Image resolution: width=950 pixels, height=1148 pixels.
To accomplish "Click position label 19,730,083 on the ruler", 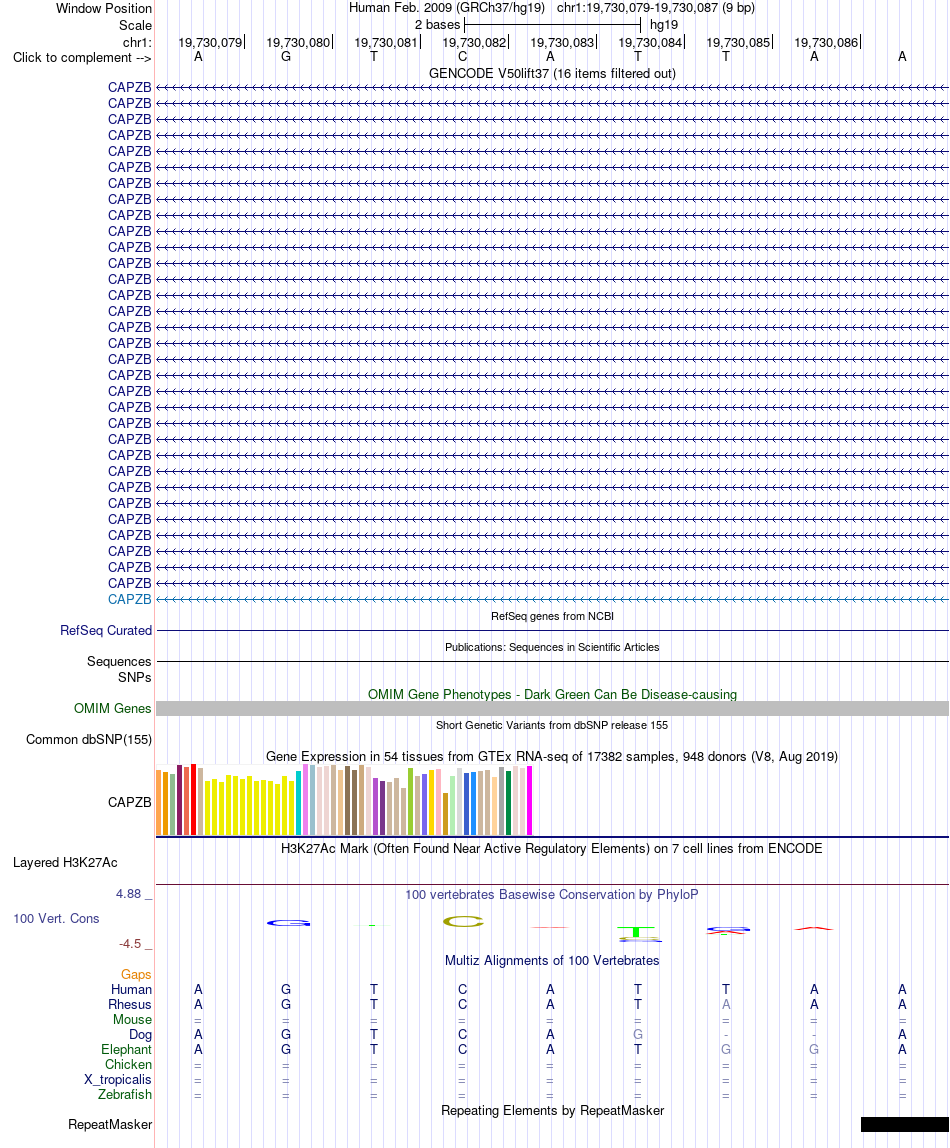I will [562, 42].
